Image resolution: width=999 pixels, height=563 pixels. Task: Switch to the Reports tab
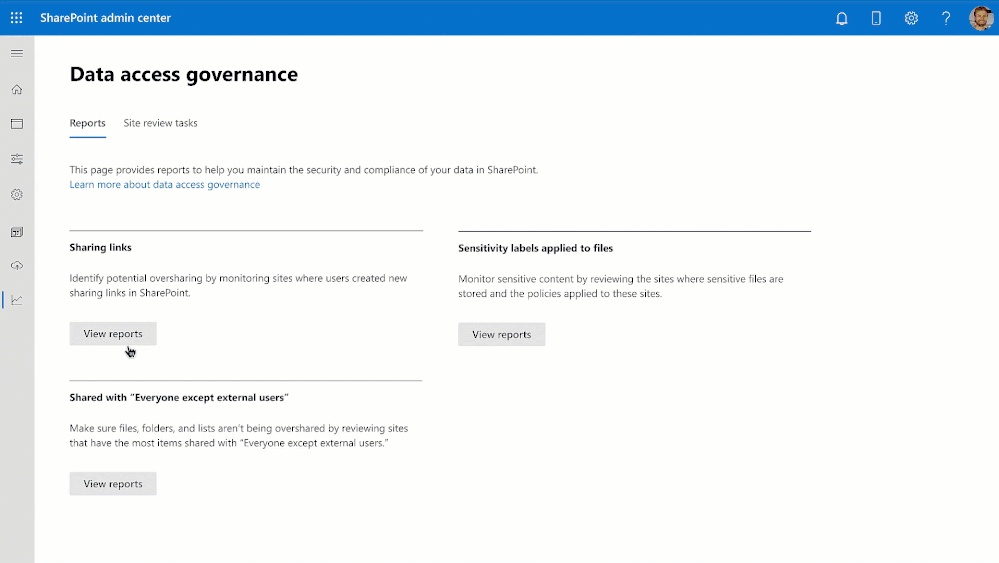click(x=87, y=124)
